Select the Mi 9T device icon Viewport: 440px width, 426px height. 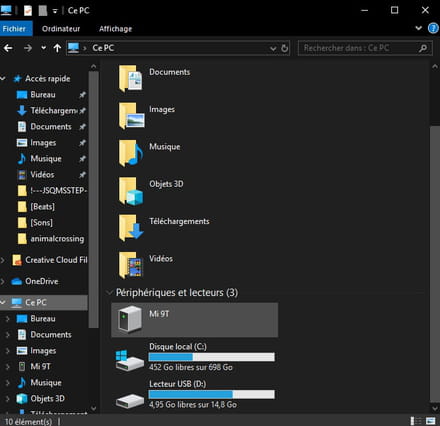130,319
